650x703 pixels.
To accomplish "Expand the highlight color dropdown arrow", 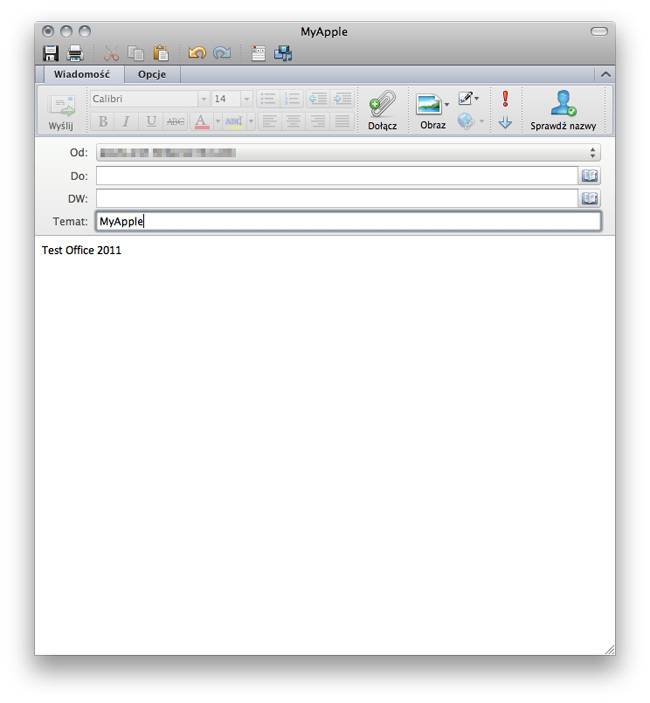I will pyautogui.click(x=251, y=121).
